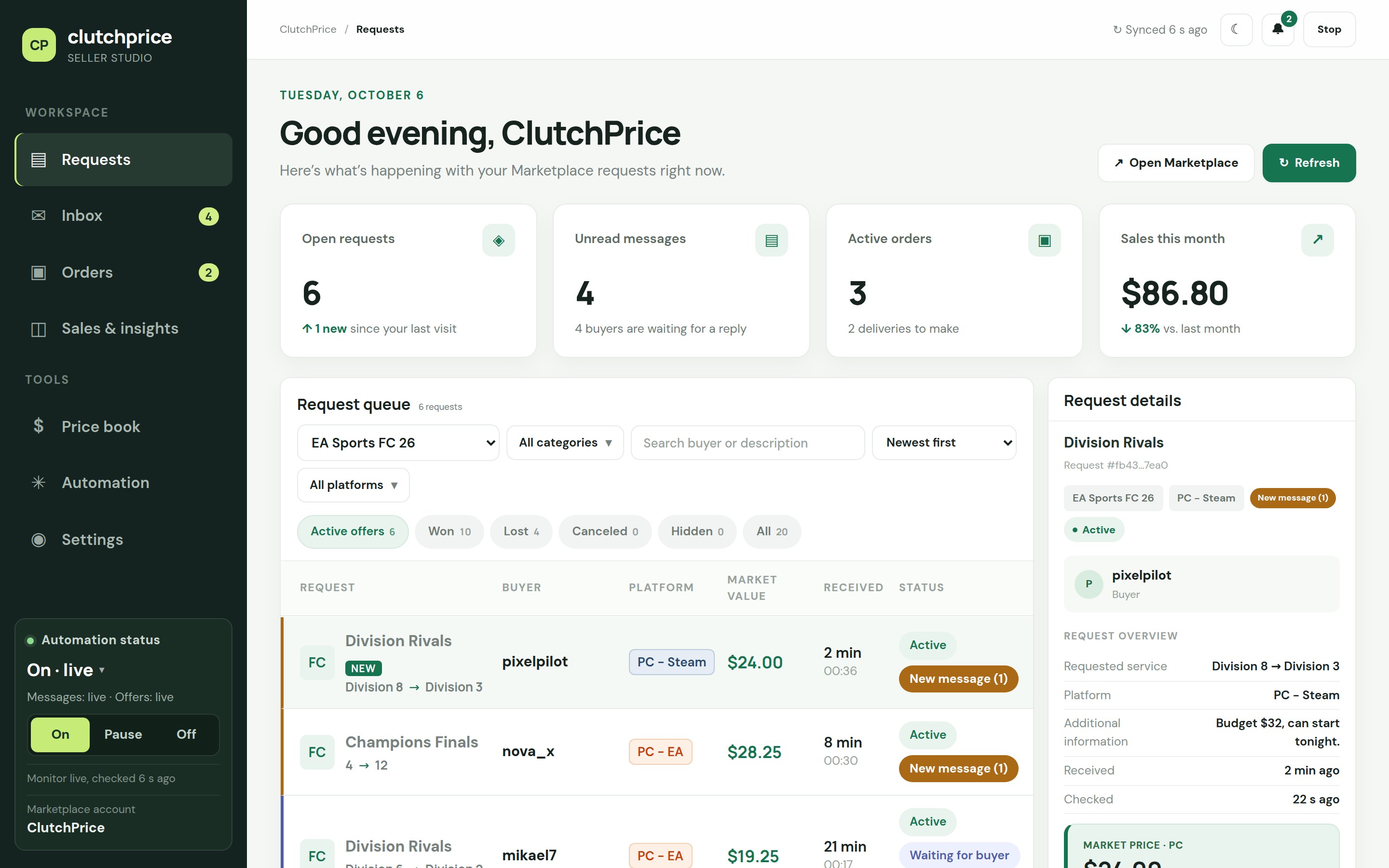Go to Sales & insights
The width and height of the screenshot is (1389, 868).
(123, 329)
